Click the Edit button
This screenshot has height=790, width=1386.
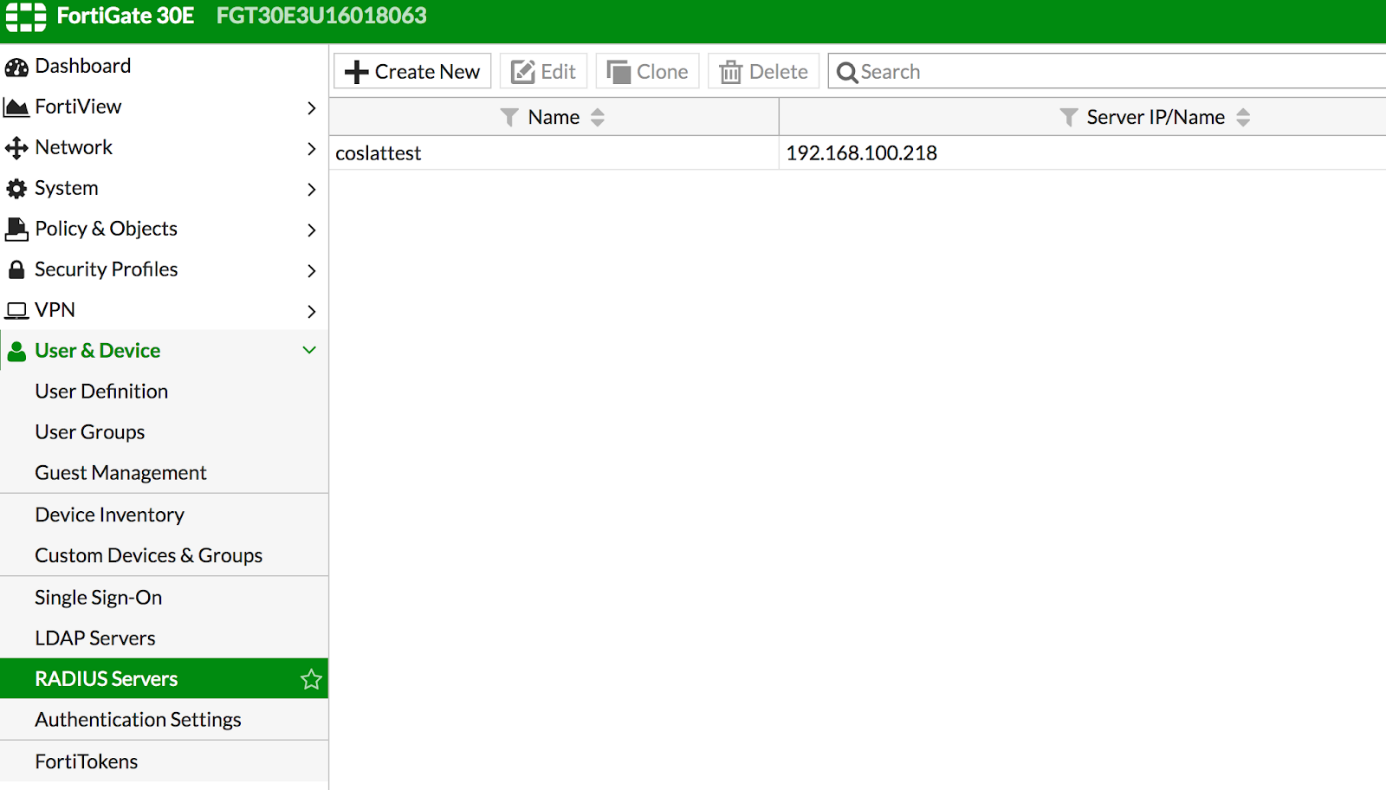click(543, 71)
